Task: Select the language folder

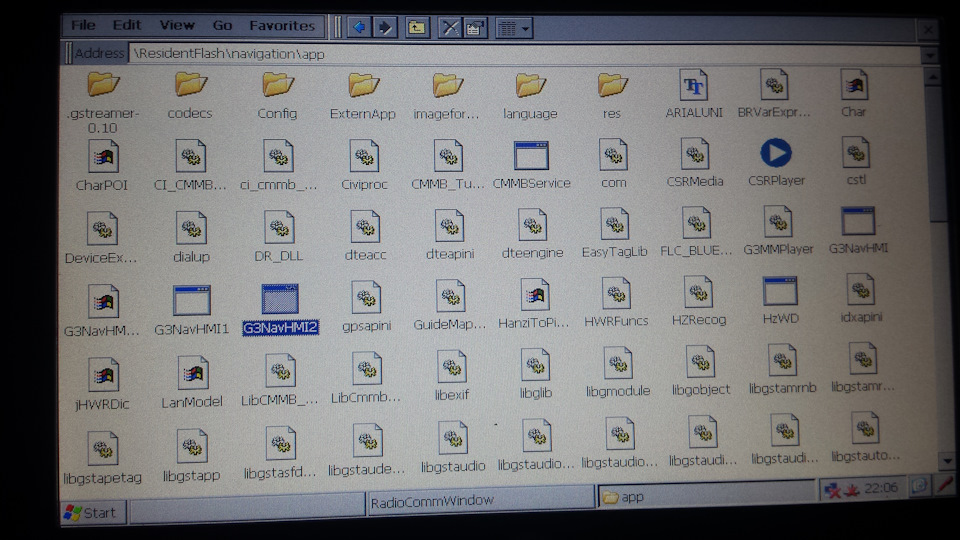Action: point(530,97)
